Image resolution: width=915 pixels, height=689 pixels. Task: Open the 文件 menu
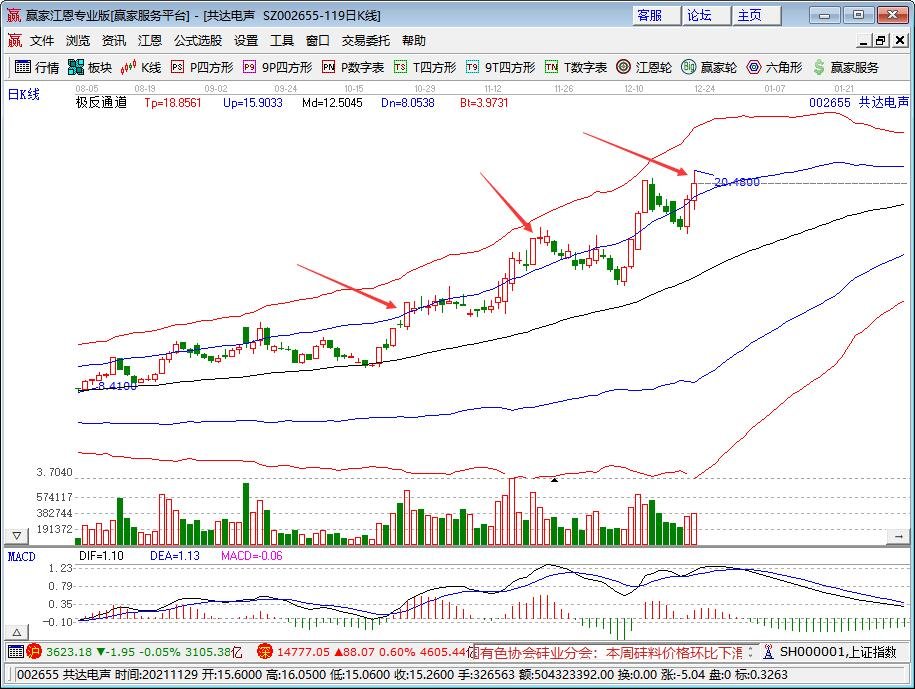click(42, 41)
